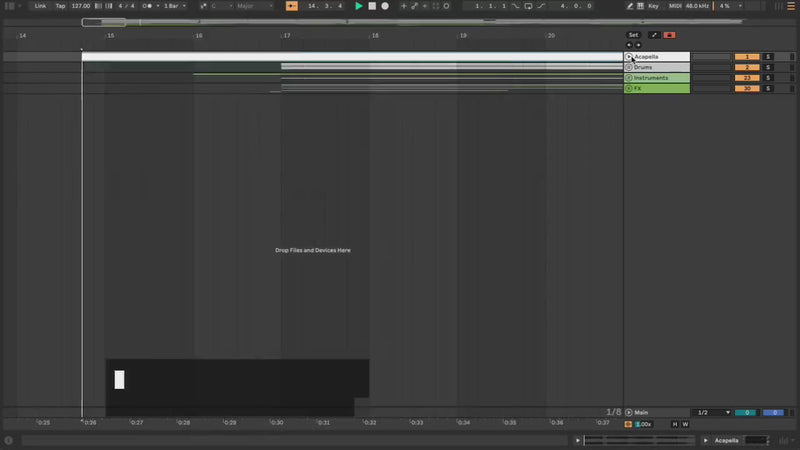The width and height of the screenshot is (800, 450).
Task: Unfold the Instruments group track
Action: tap(629, 78)
